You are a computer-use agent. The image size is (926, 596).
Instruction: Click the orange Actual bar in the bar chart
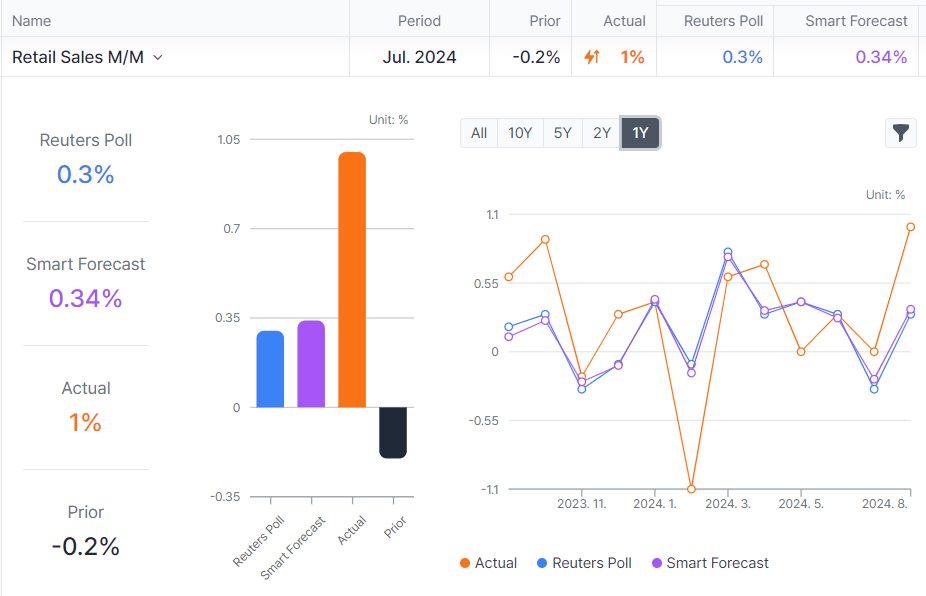click(352, 280)
